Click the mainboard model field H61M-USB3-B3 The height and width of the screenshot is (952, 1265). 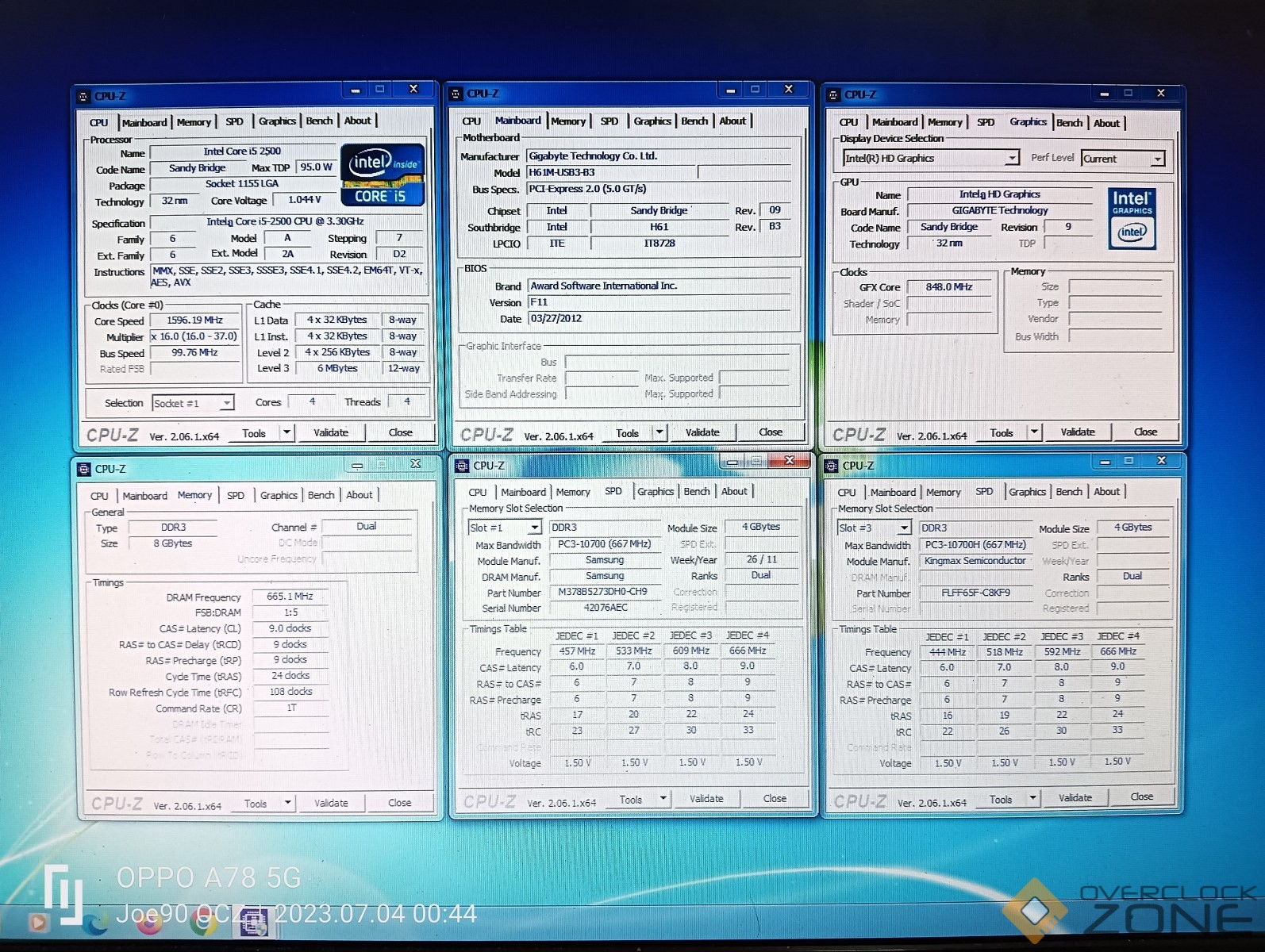tap(612, 172)
